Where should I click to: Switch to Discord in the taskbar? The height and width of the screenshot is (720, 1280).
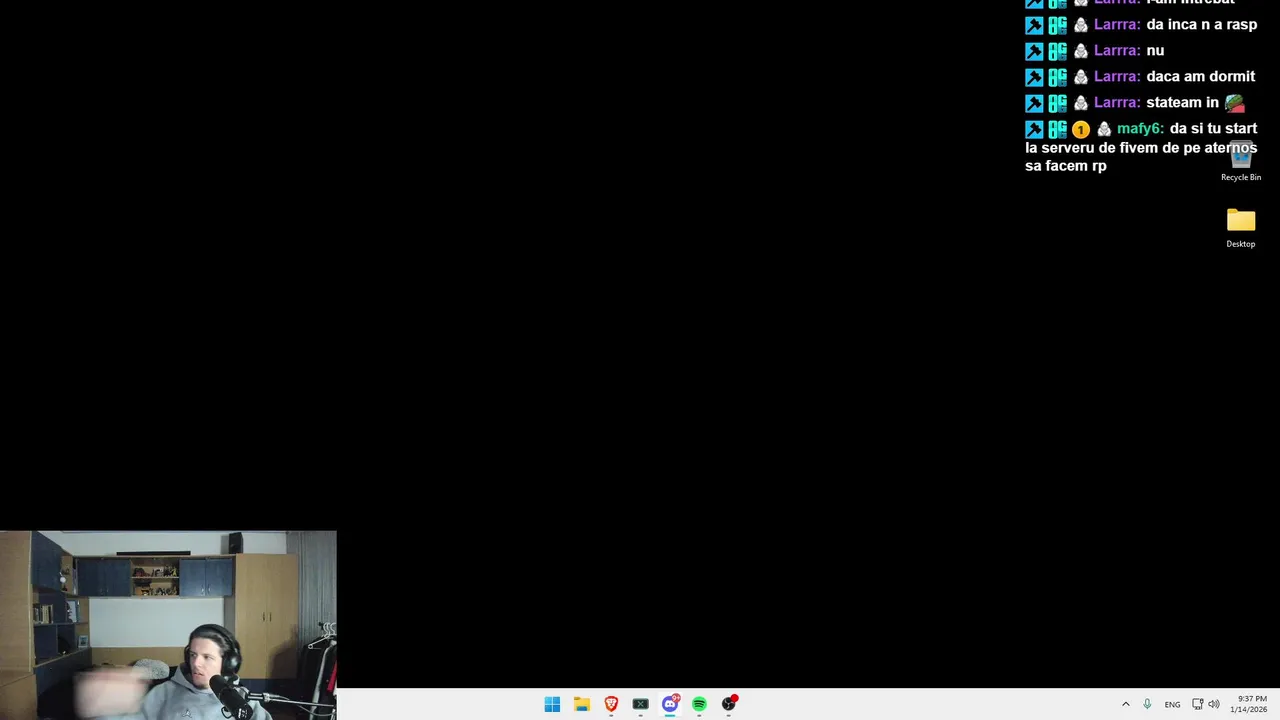670,704
